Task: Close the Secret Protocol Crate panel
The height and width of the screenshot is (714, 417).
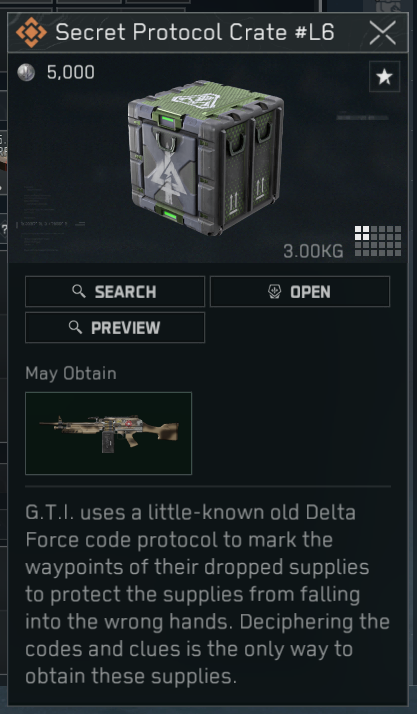Action: pyautogui.click(x=382, y=33)
